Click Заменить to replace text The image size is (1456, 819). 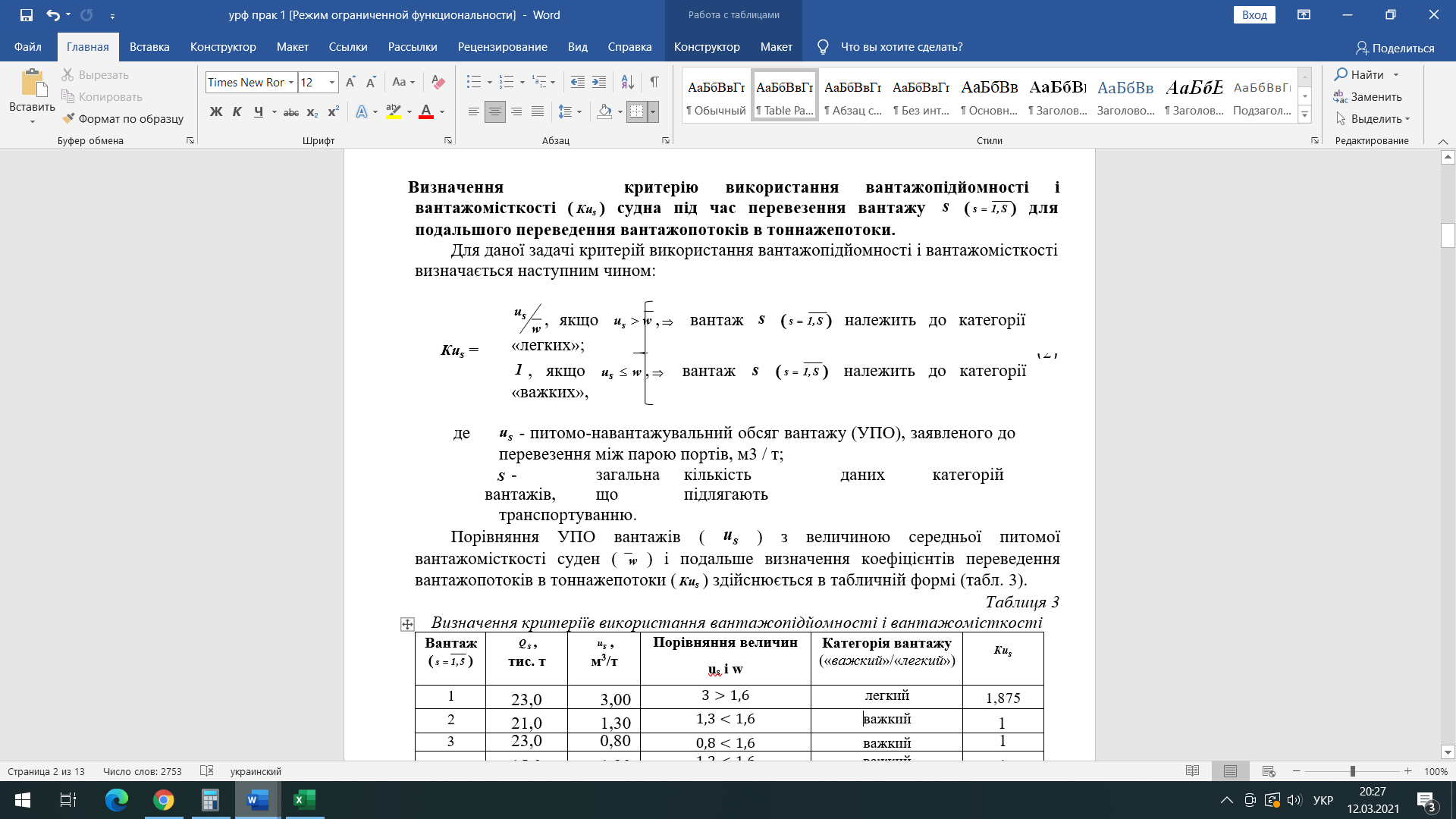pyautogui.click(x=1368, y=97)
